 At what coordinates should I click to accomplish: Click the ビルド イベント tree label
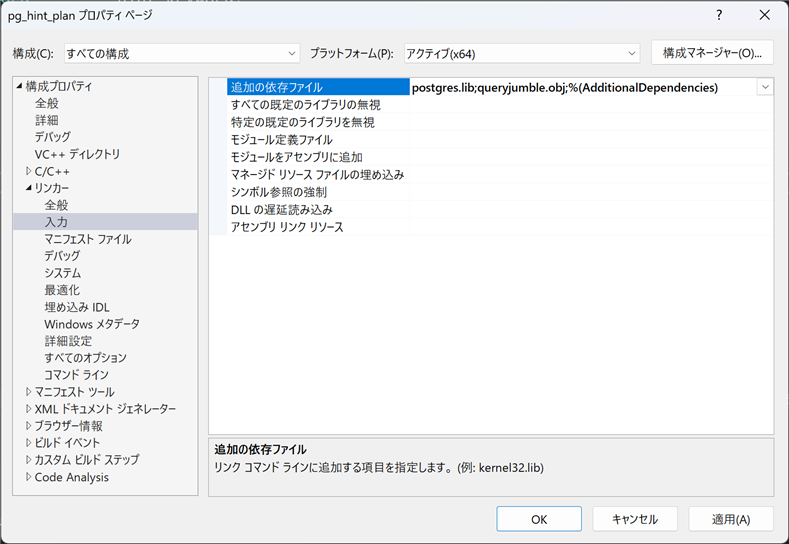tap(67, 443)
